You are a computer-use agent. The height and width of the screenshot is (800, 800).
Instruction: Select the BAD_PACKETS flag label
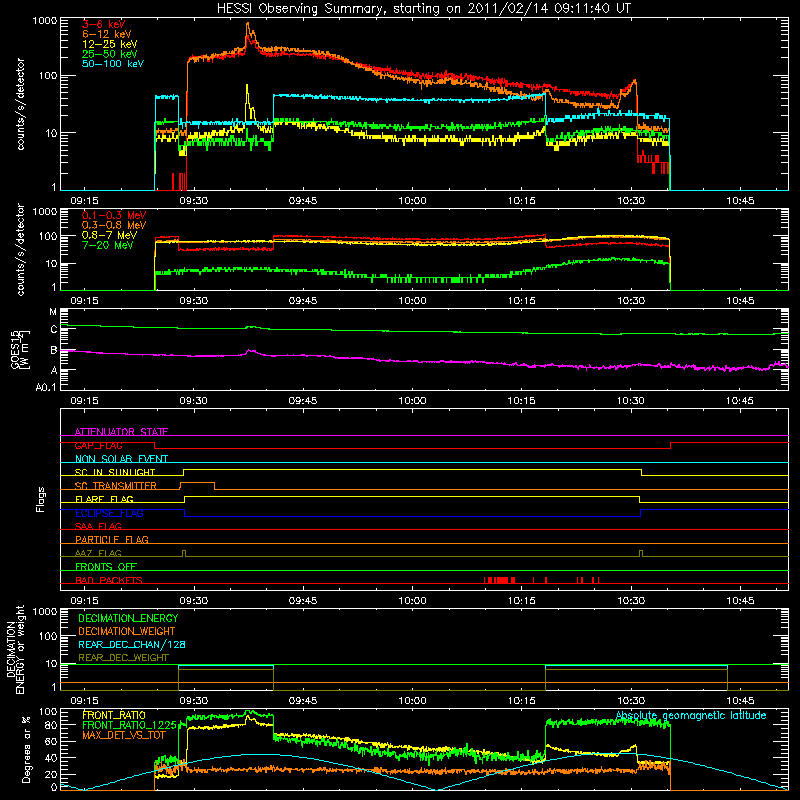pyautogui.click(x=109, y=580)
